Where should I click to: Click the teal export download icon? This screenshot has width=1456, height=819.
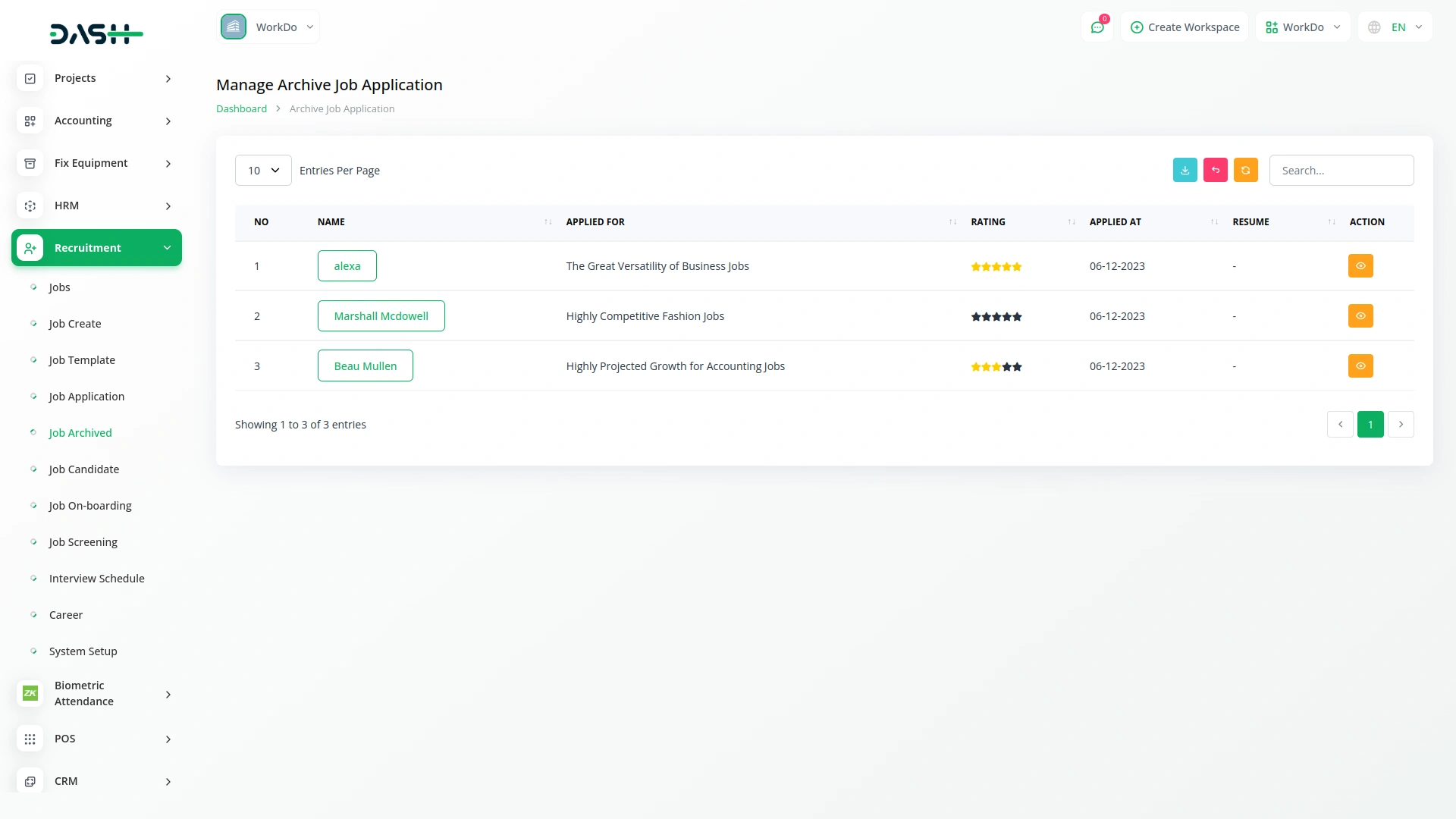pyautogui.click(x=1185, y=170)
